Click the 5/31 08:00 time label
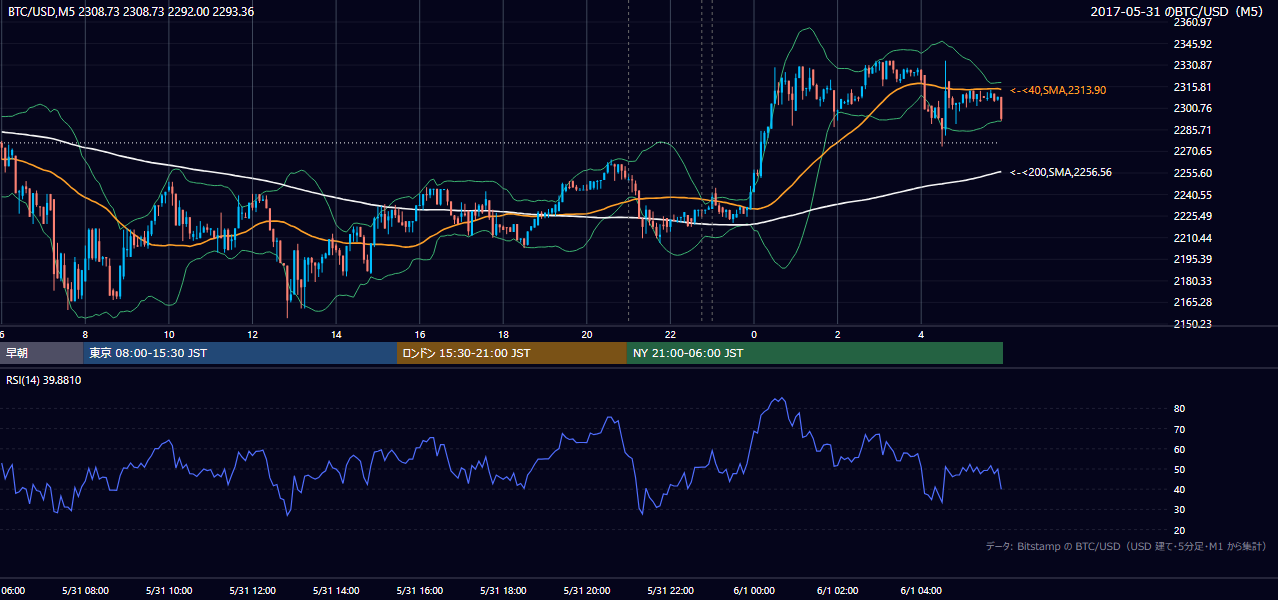This screenshot has width=1278, height=600. coord(85,590)
